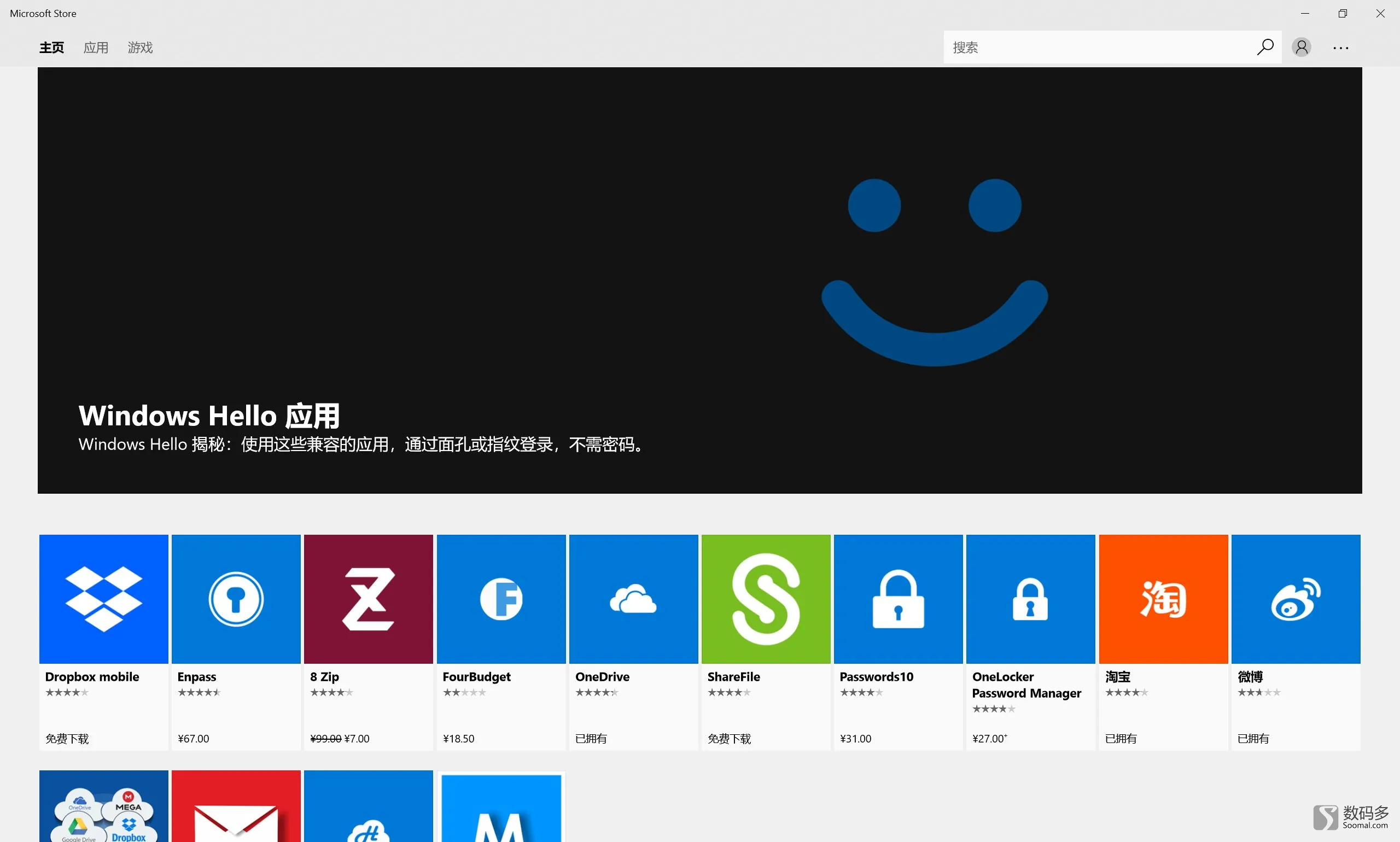This screenshot has width=1400, height=842.
Task: Click the 微博 Weibo app icon
Action: [1296, 599]
